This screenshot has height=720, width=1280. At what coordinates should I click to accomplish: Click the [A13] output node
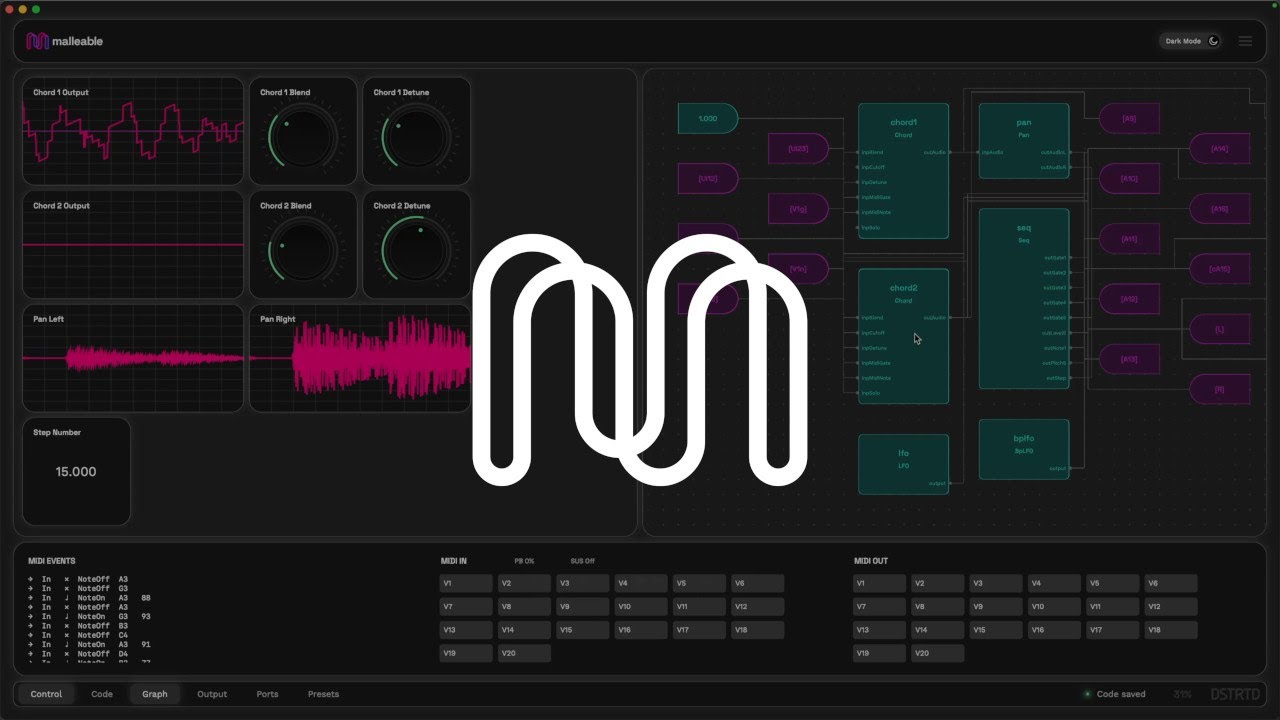[x=1129, y=359]
